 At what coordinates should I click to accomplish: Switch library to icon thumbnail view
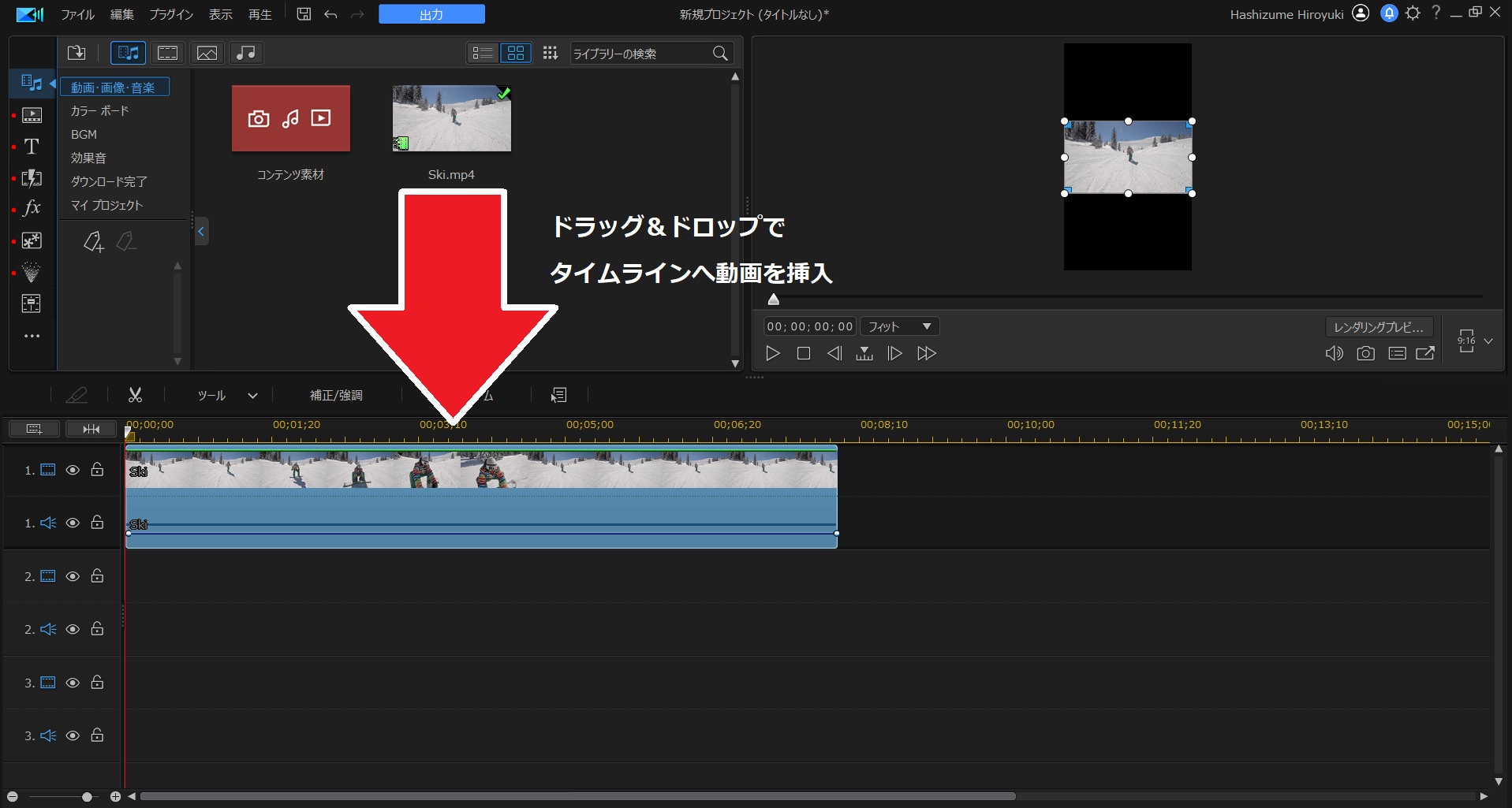[516, 53]
